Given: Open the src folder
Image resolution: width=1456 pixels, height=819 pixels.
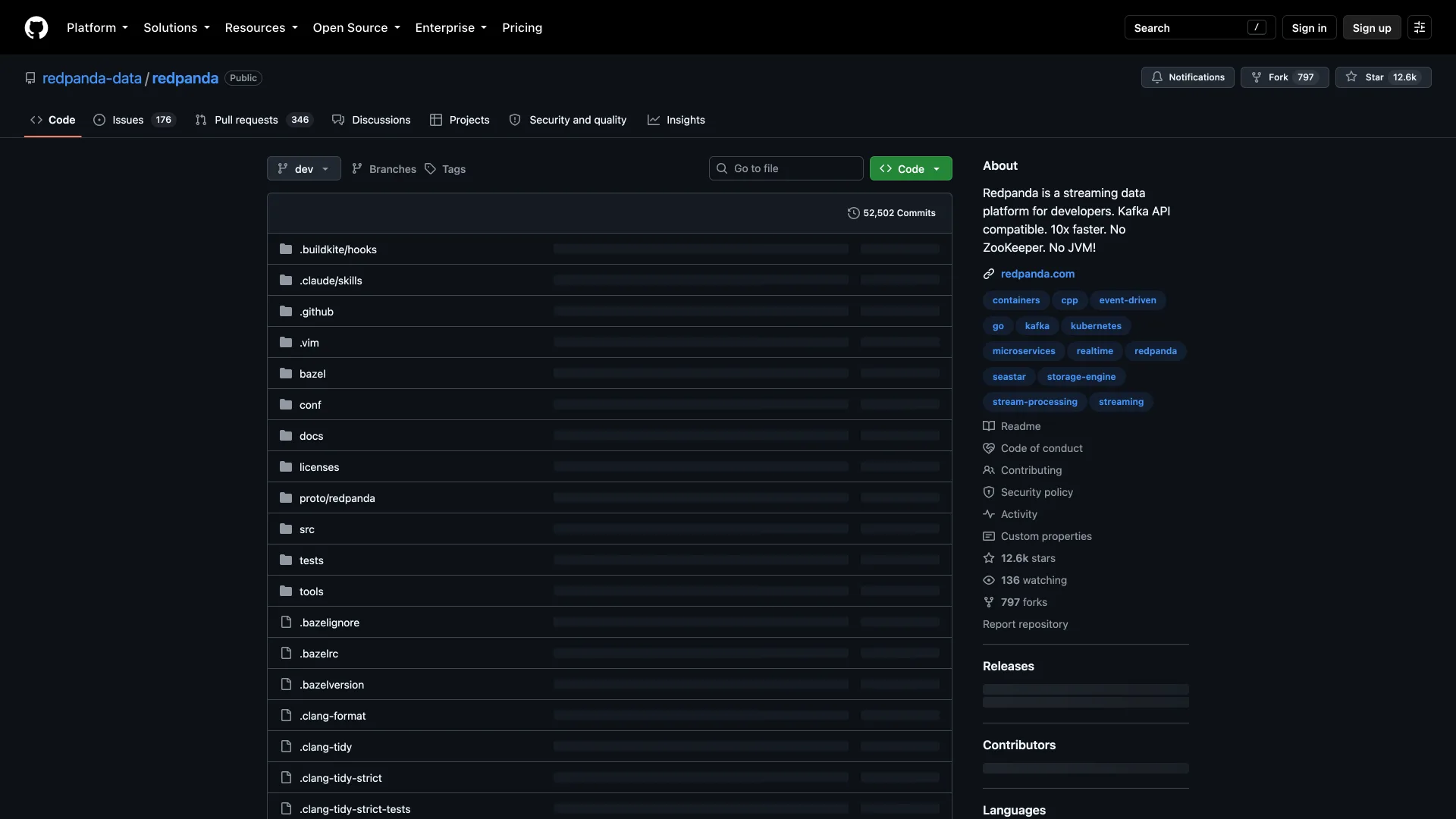Looking at the screenshot, I should click(307, 529).
